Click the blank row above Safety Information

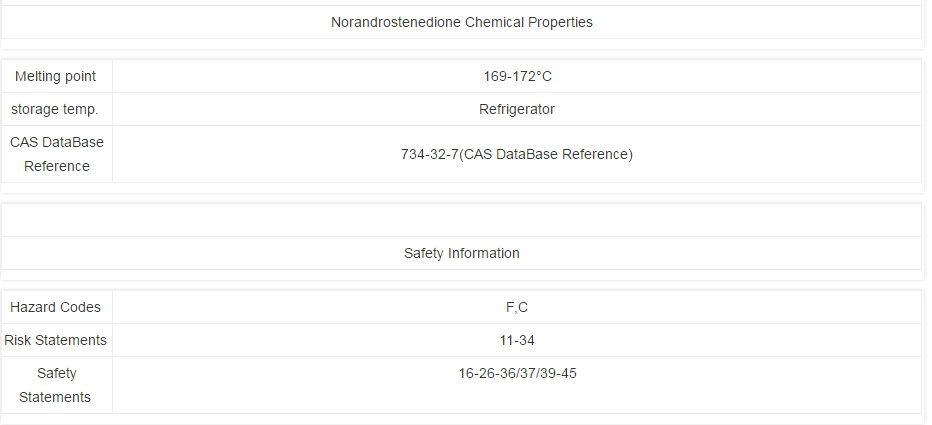point(461,220)
